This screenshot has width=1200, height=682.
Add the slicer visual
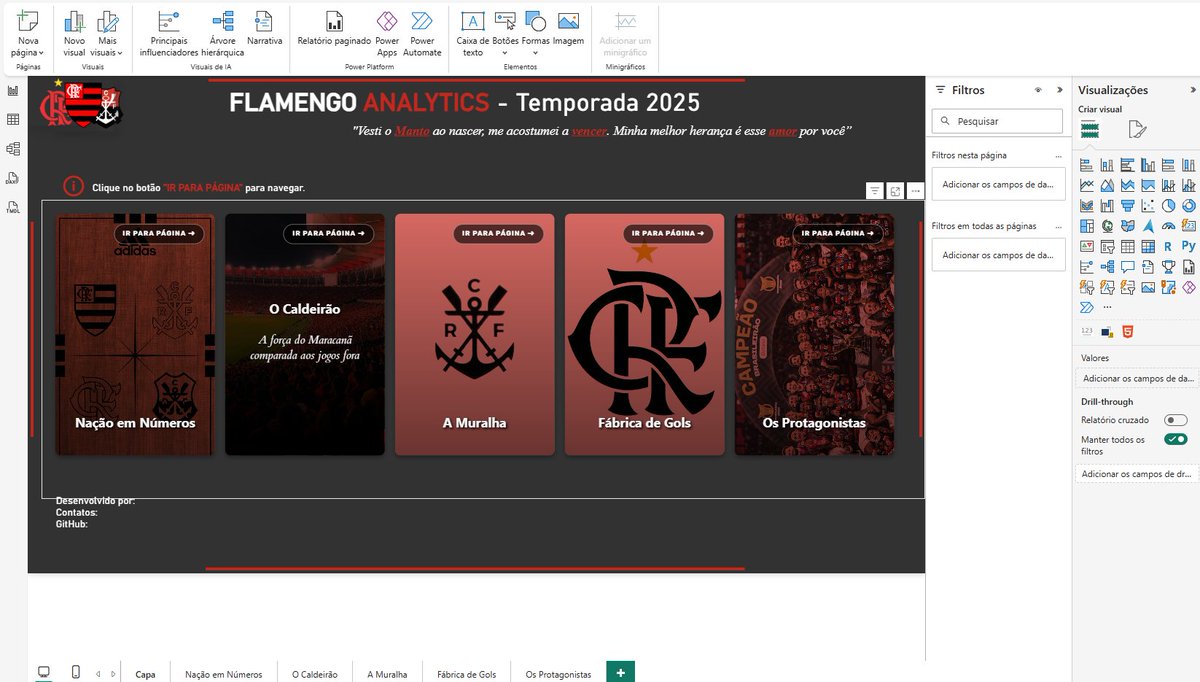point(1107,246)
